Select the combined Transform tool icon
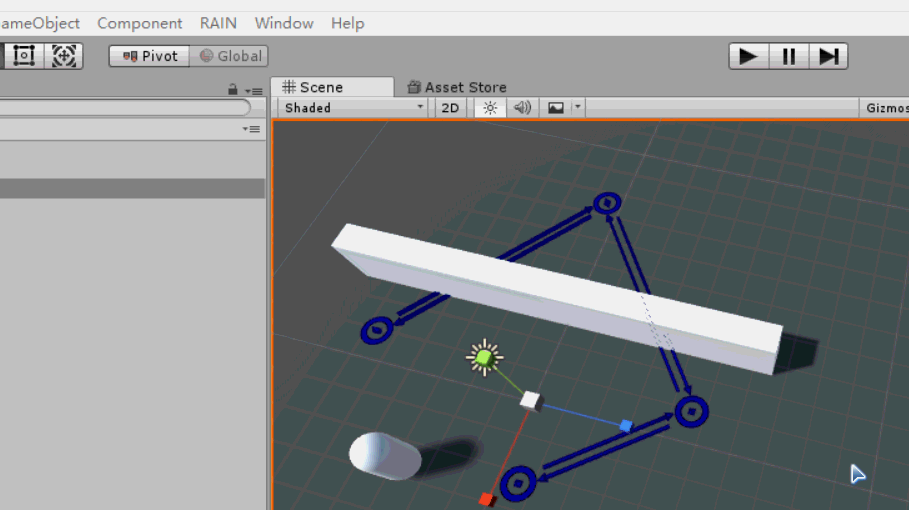This screenshot has height=510, width=909. pyautogui.click(x=64, y=56)
